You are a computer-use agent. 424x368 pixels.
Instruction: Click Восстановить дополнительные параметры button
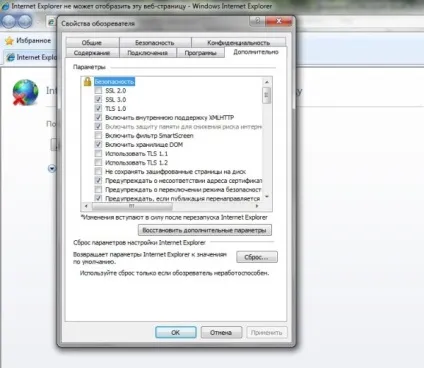pos(205,230)
